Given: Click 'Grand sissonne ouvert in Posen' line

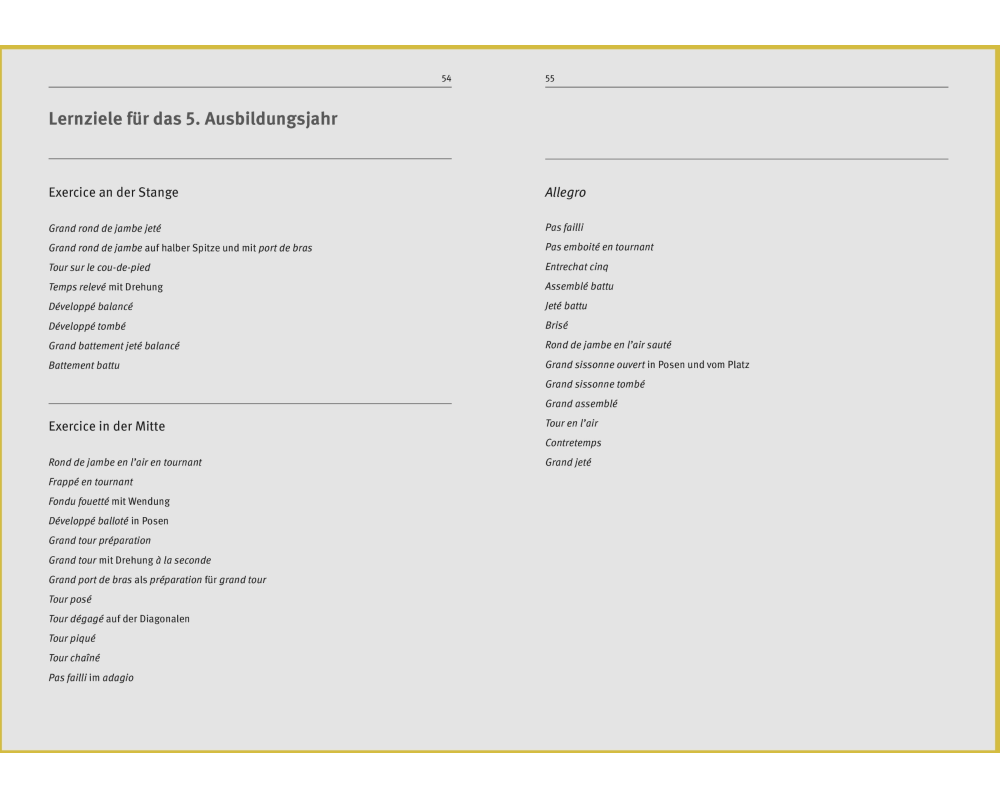Looking at the screenshot, I should pyautogui.click(x=647, y=364).
